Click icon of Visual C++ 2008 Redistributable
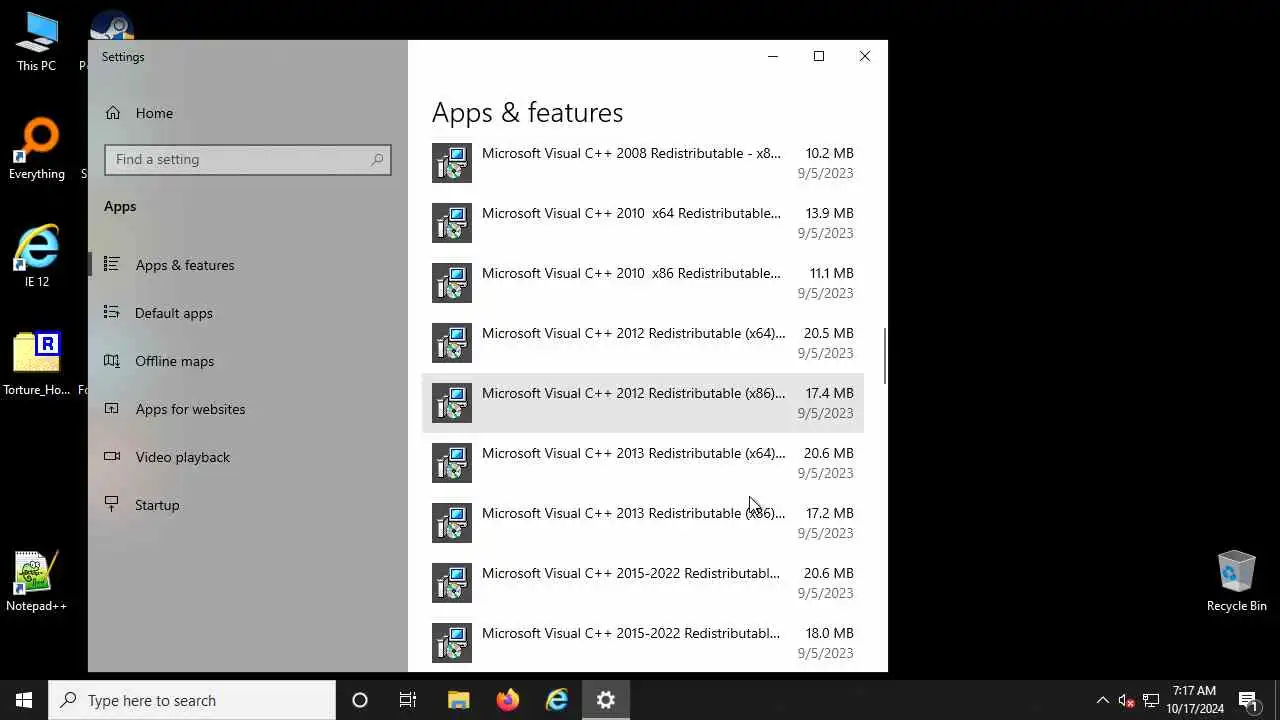The width and height of the screenshot is (1280, 720). point(452,163)
